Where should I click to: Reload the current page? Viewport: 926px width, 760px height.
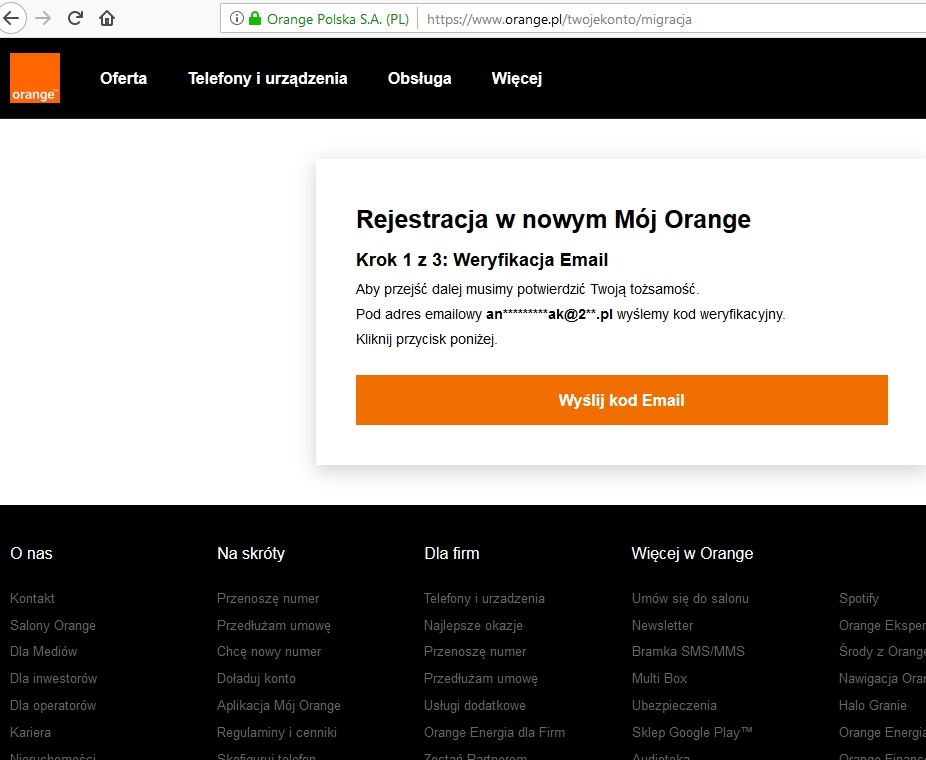(x=74, y=17)
